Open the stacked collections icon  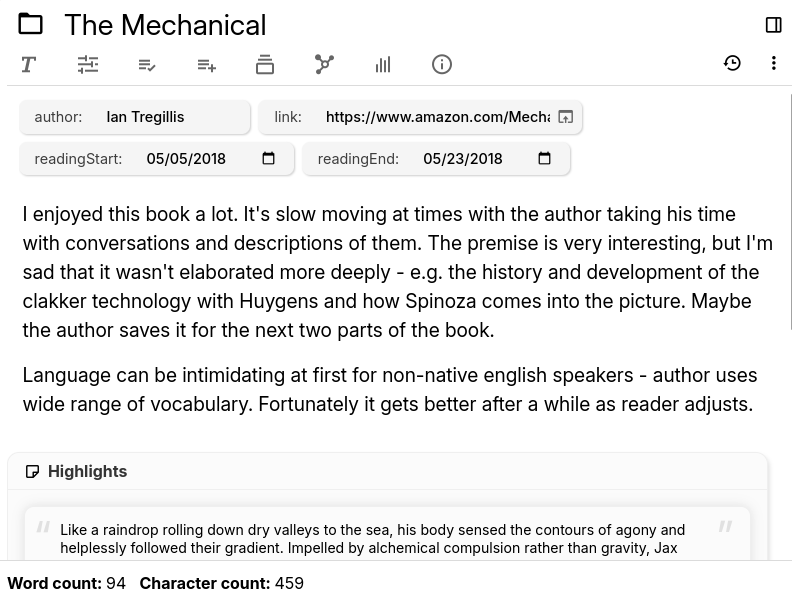click(265, 65)
